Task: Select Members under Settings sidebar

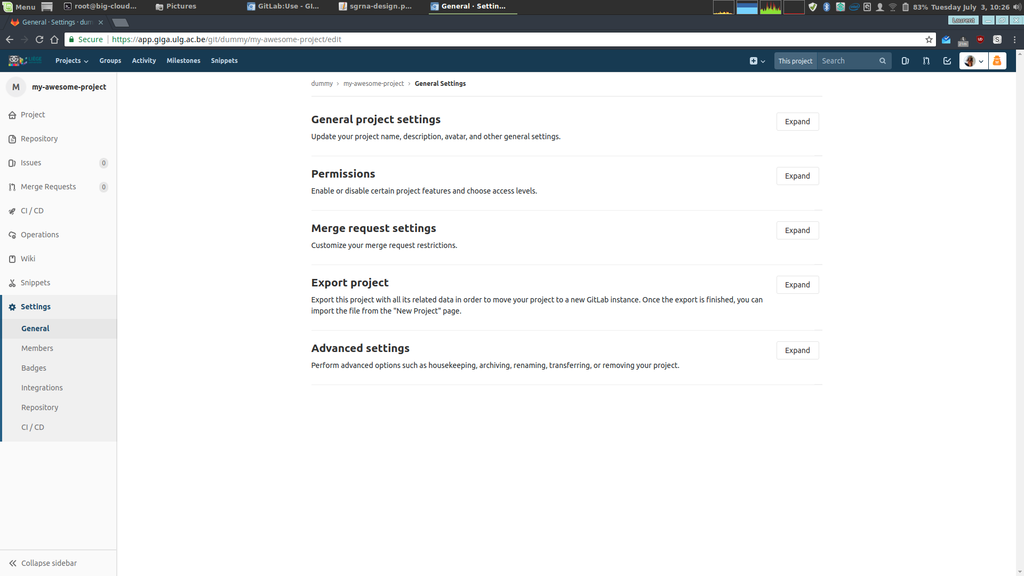Action: coord(37,348)
